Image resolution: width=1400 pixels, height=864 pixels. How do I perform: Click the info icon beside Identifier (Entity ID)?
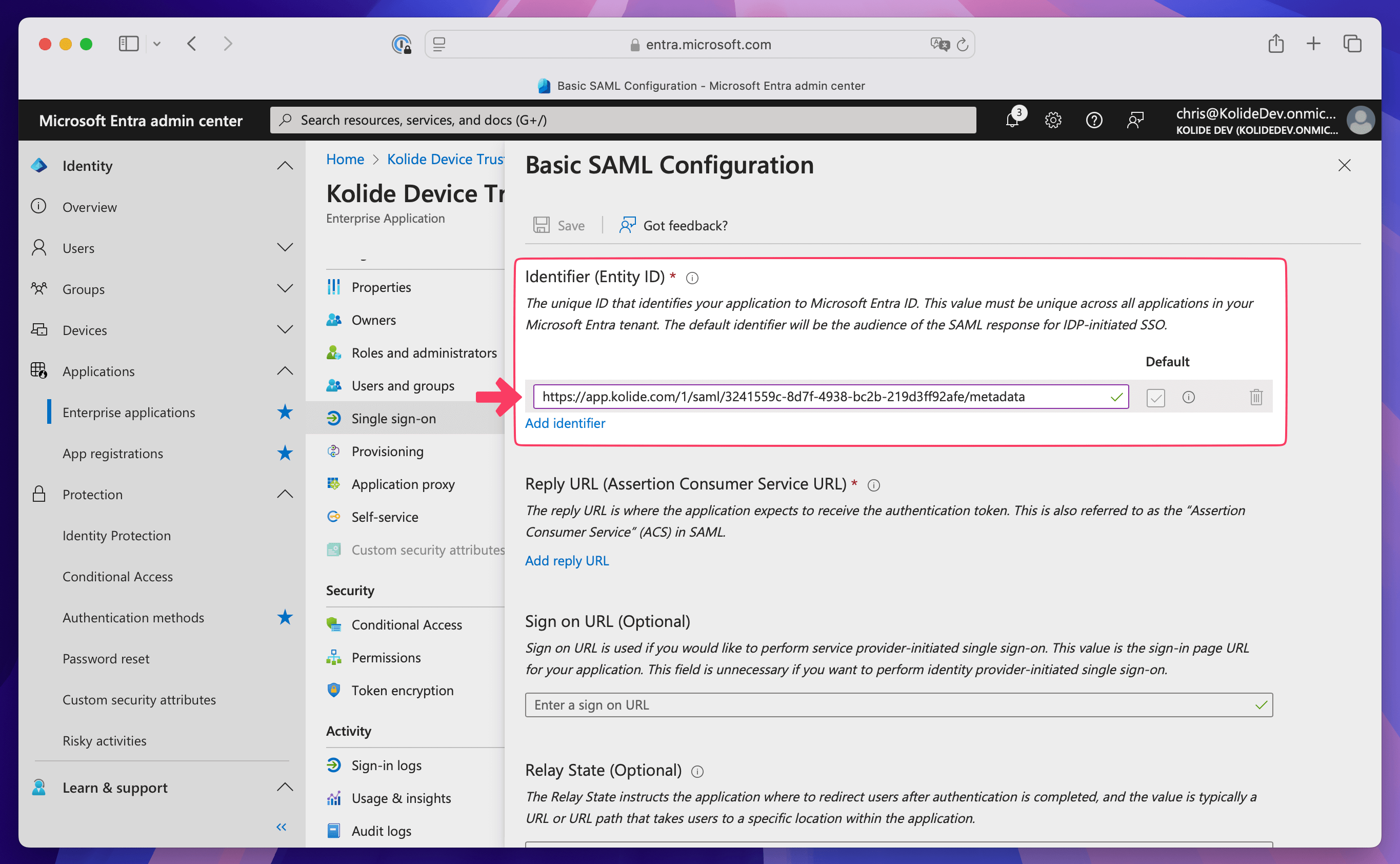click(x=692, y=278)
